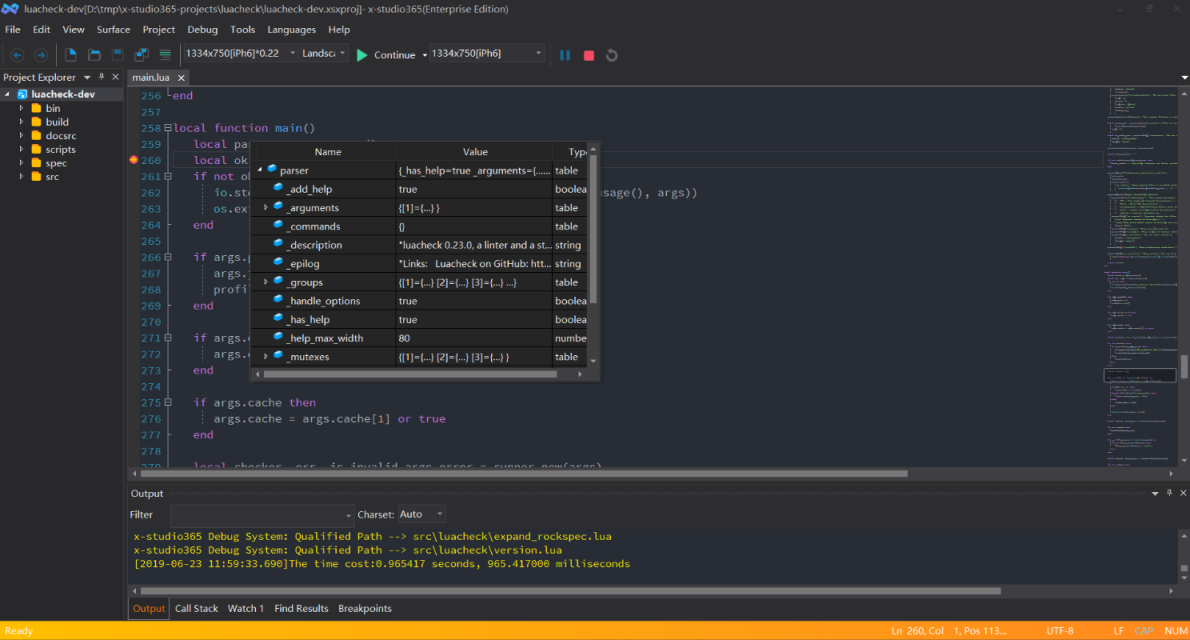
Task: Select the spec folder in the project tree
Action: pos(56,163)
